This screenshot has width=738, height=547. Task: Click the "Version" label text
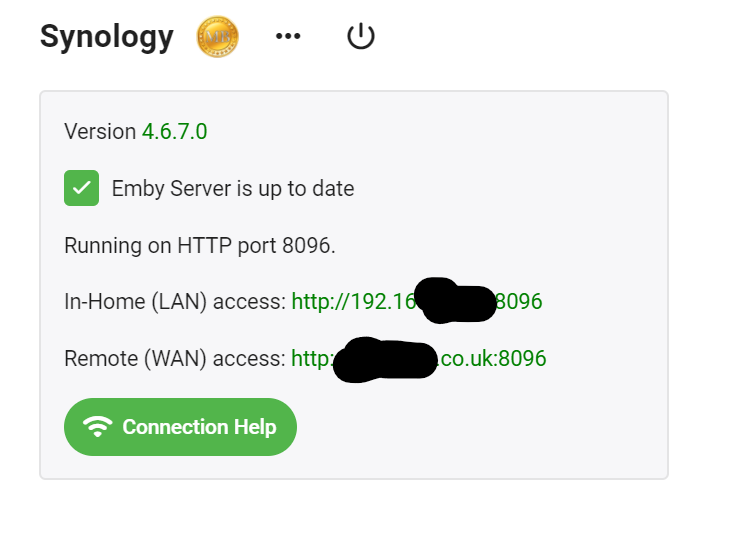pos(100,131)
